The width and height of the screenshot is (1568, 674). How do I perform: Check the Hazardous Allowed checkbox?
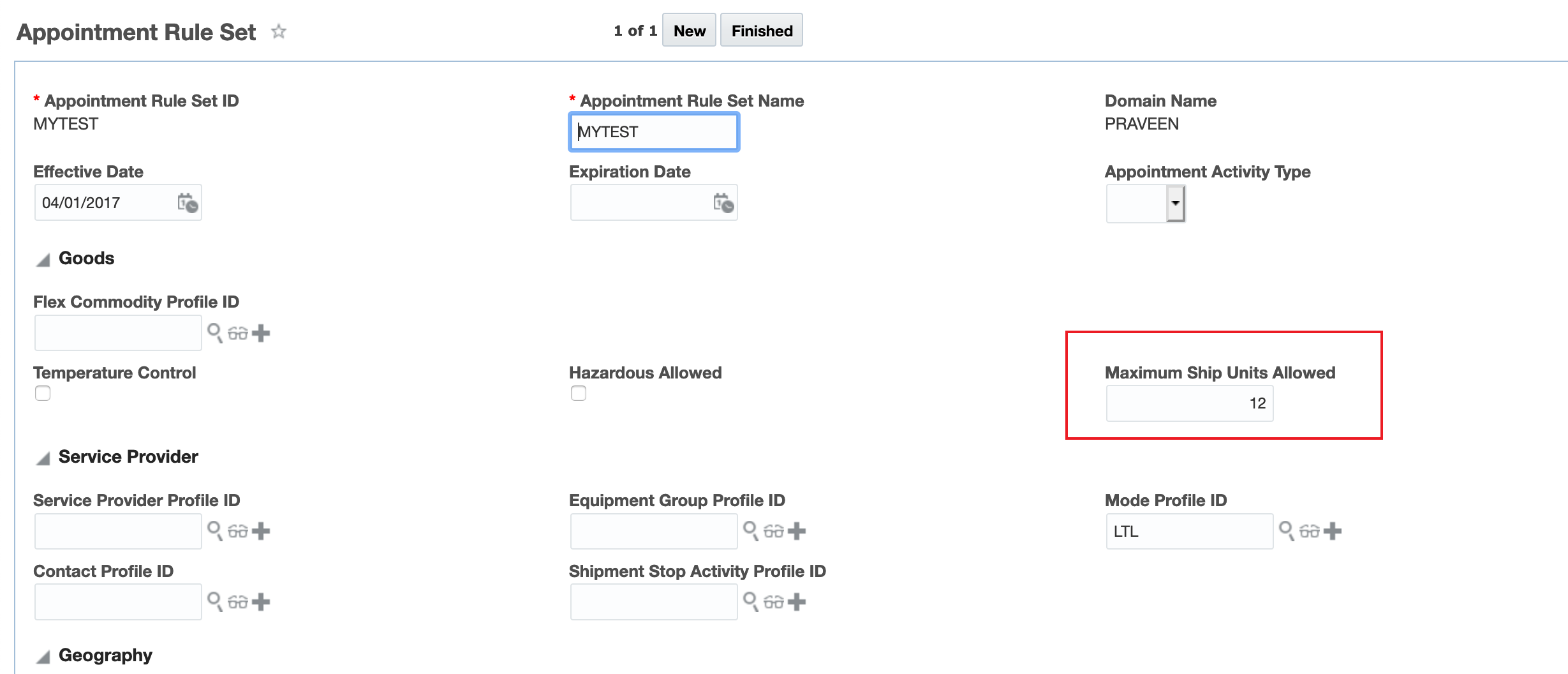click(579, 393)
